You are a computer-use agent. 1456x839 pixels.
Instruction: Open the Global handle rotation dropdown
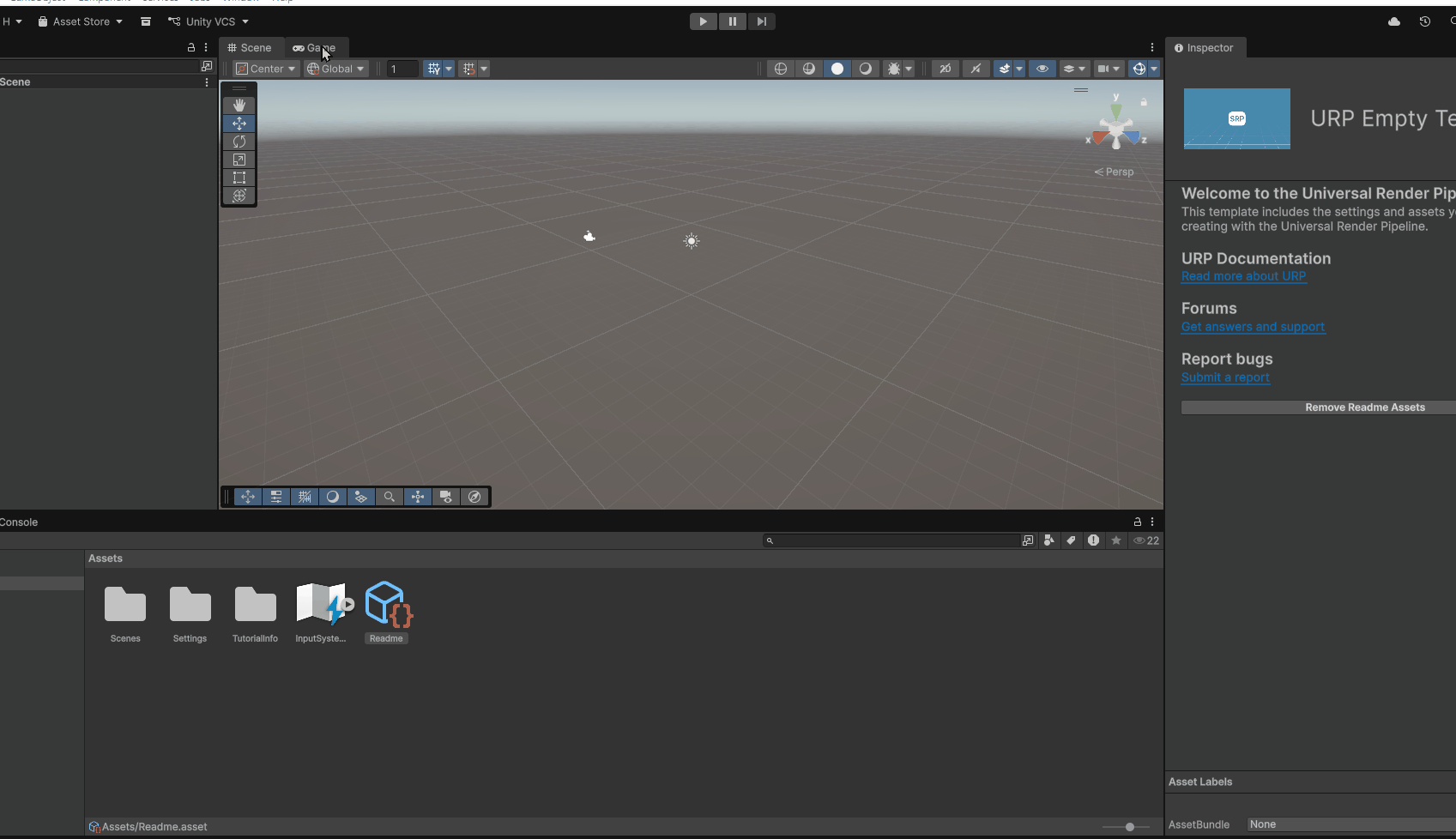pyautogui.click(x=336, y=69)
